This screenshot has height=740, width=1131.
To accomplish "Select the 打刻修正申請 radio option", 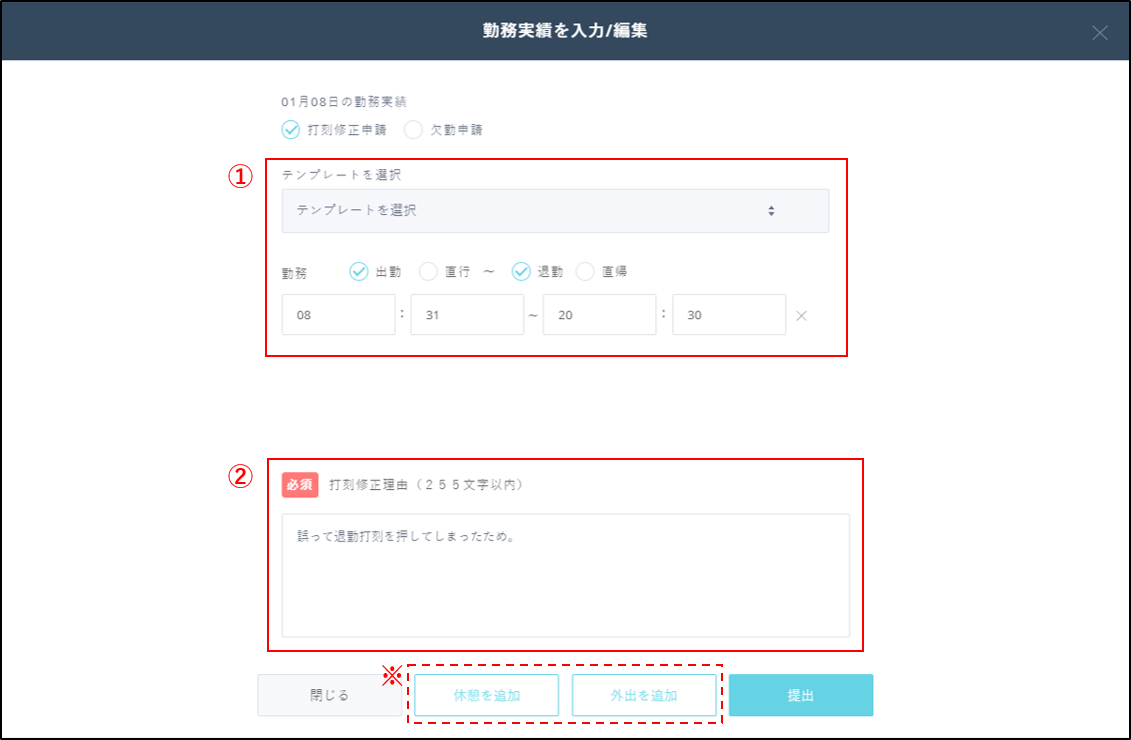I will [291, 130].
